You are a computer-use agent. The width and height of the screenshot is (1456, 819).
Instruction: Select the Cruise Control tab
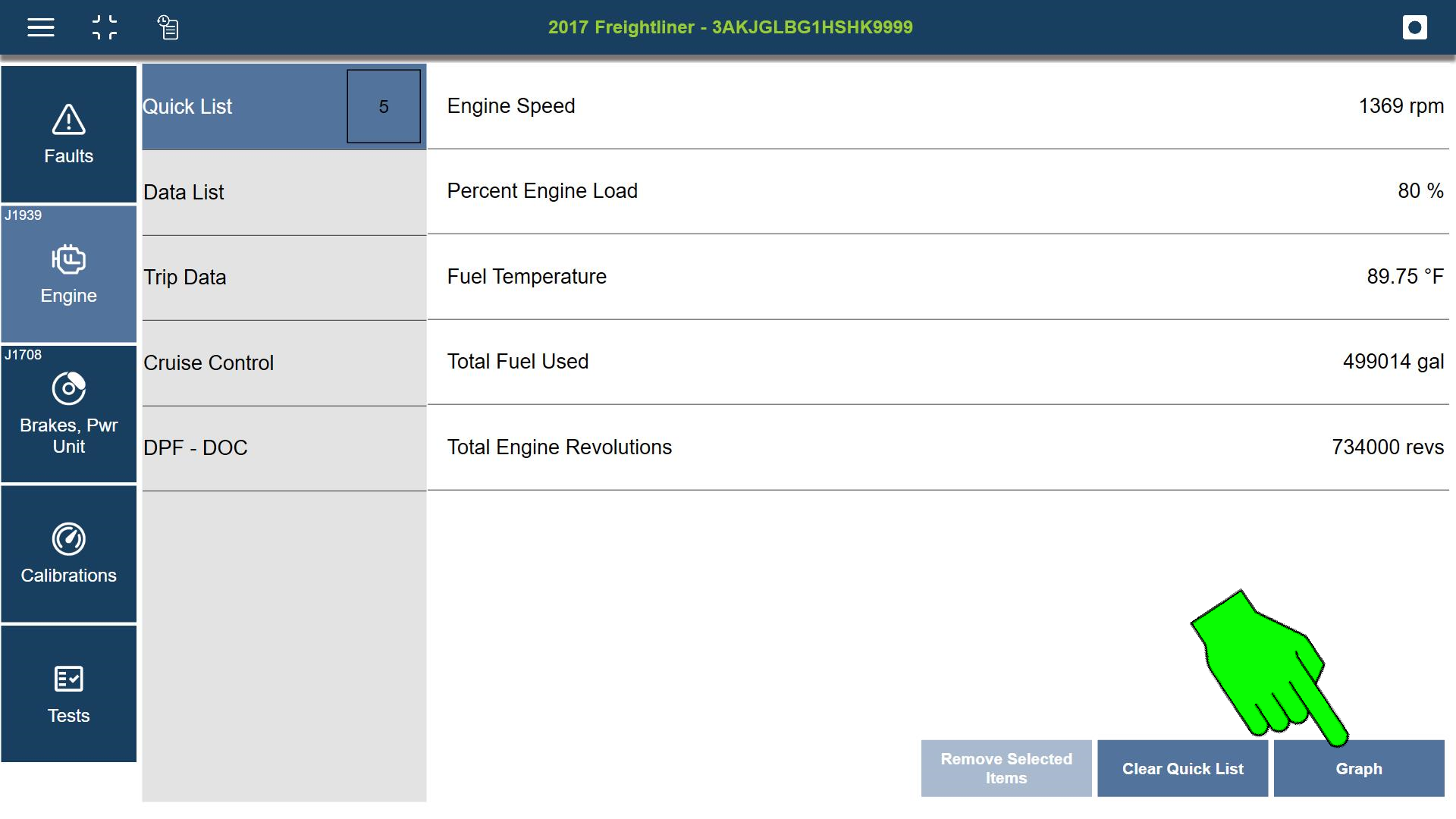[x=284, y=363]
